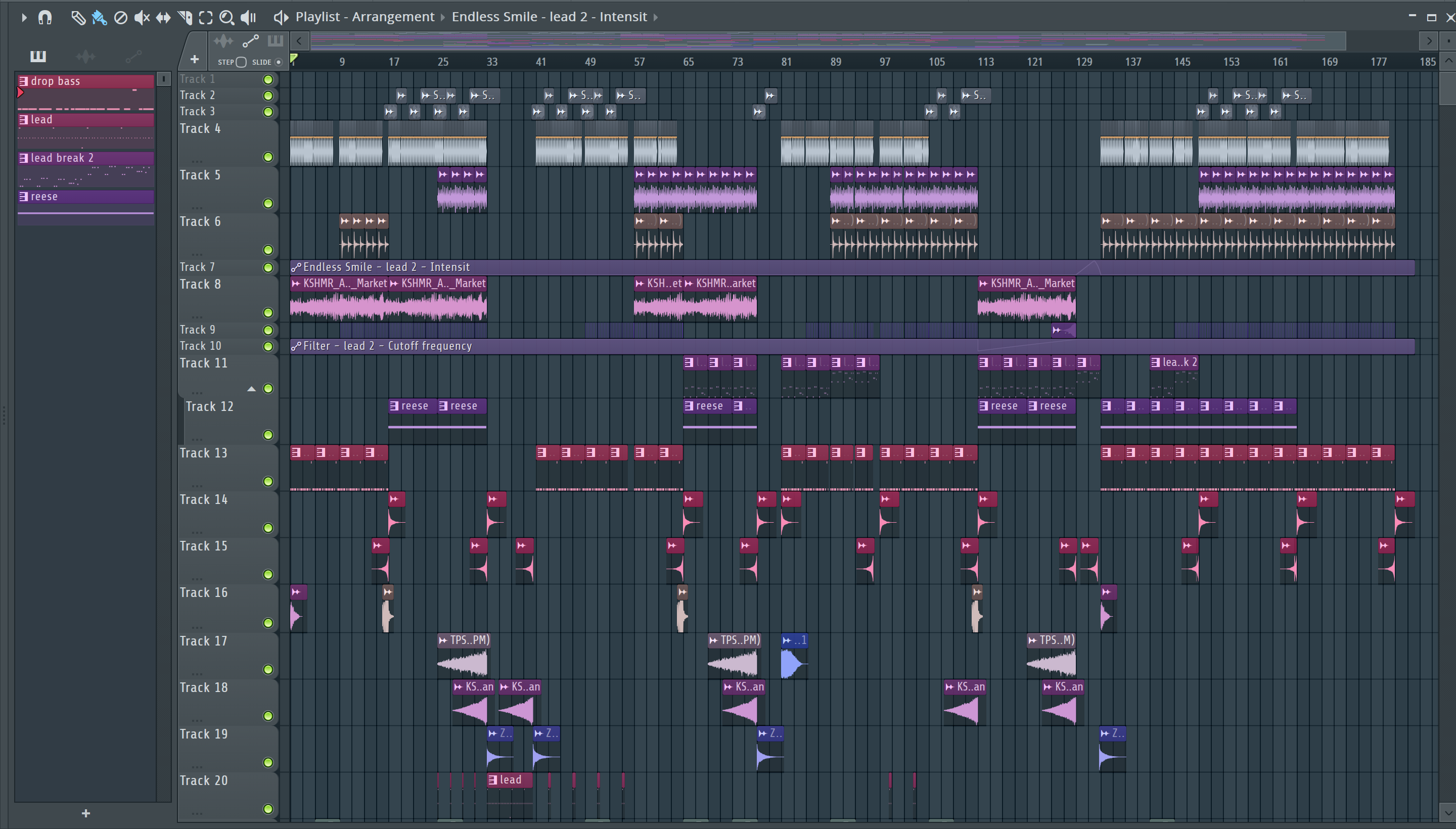Mute Track 1
Screen dimensions: 1456x829
[267, 79]
